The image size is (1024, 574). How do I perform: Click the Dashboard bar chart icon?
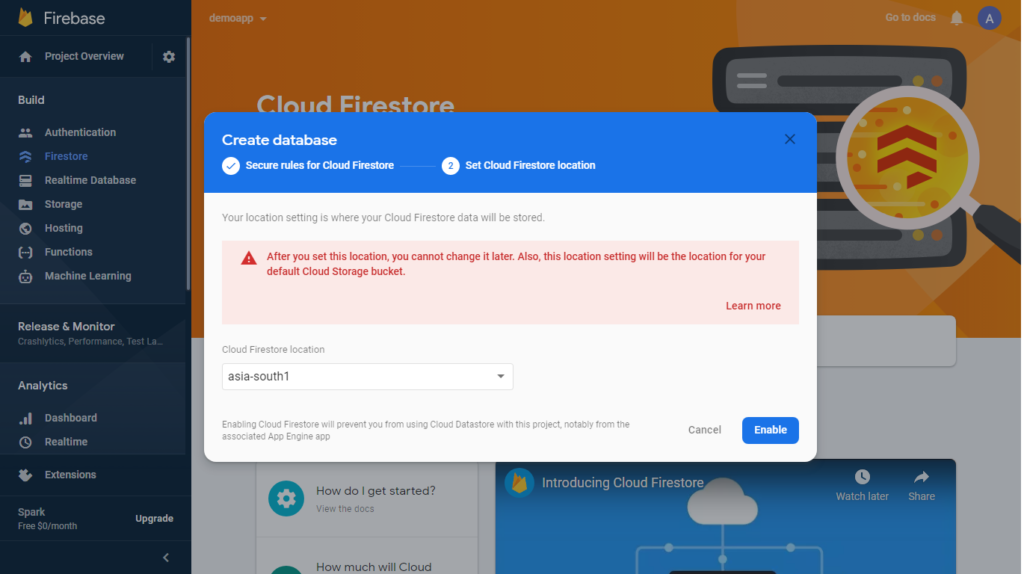pos(25,418)
